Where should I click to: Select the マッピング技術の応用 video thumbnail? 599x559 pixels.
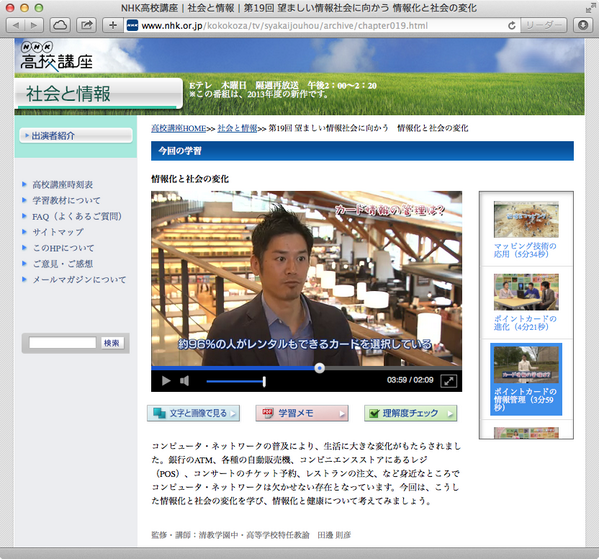tap(526, 219)
